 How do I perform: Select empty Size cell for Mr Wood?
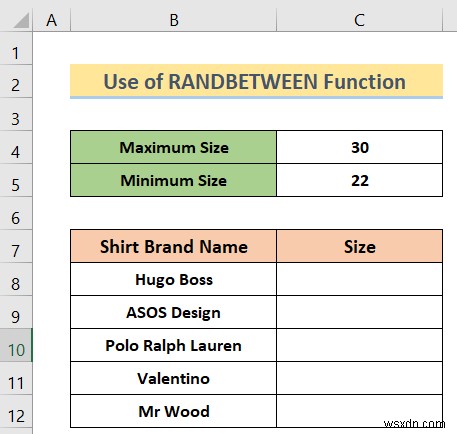click(359, 411)
